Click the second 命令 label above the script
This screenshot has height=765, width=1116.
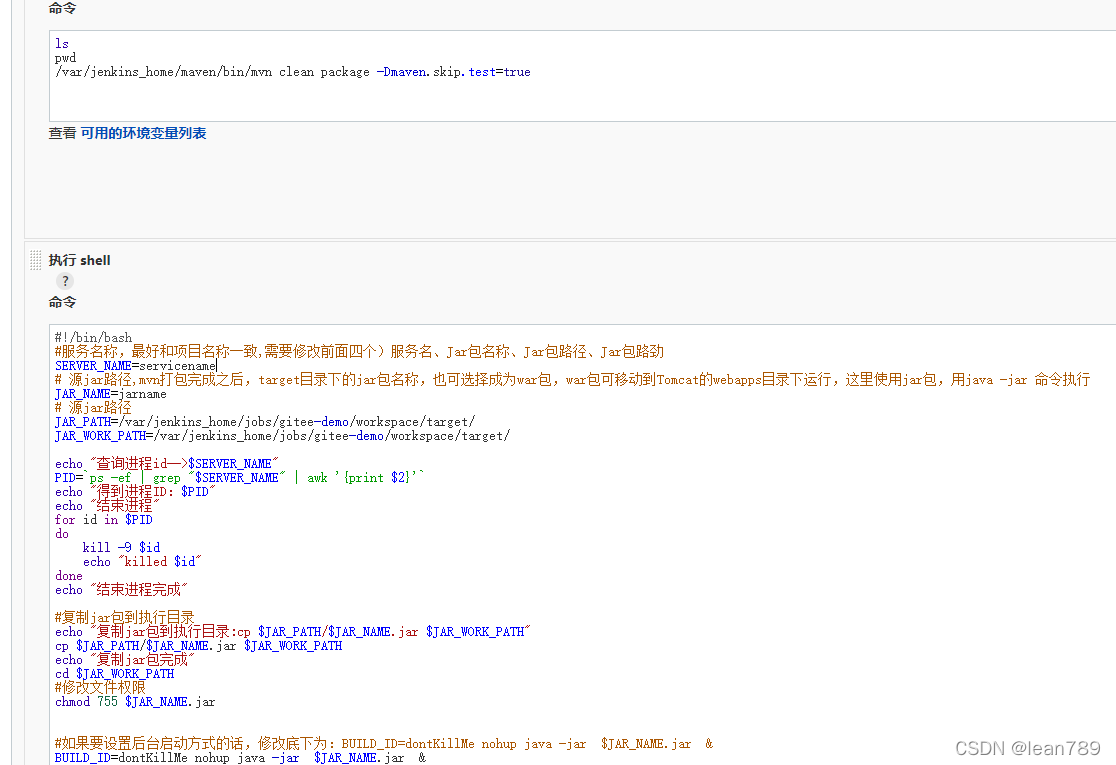(61, 301)
